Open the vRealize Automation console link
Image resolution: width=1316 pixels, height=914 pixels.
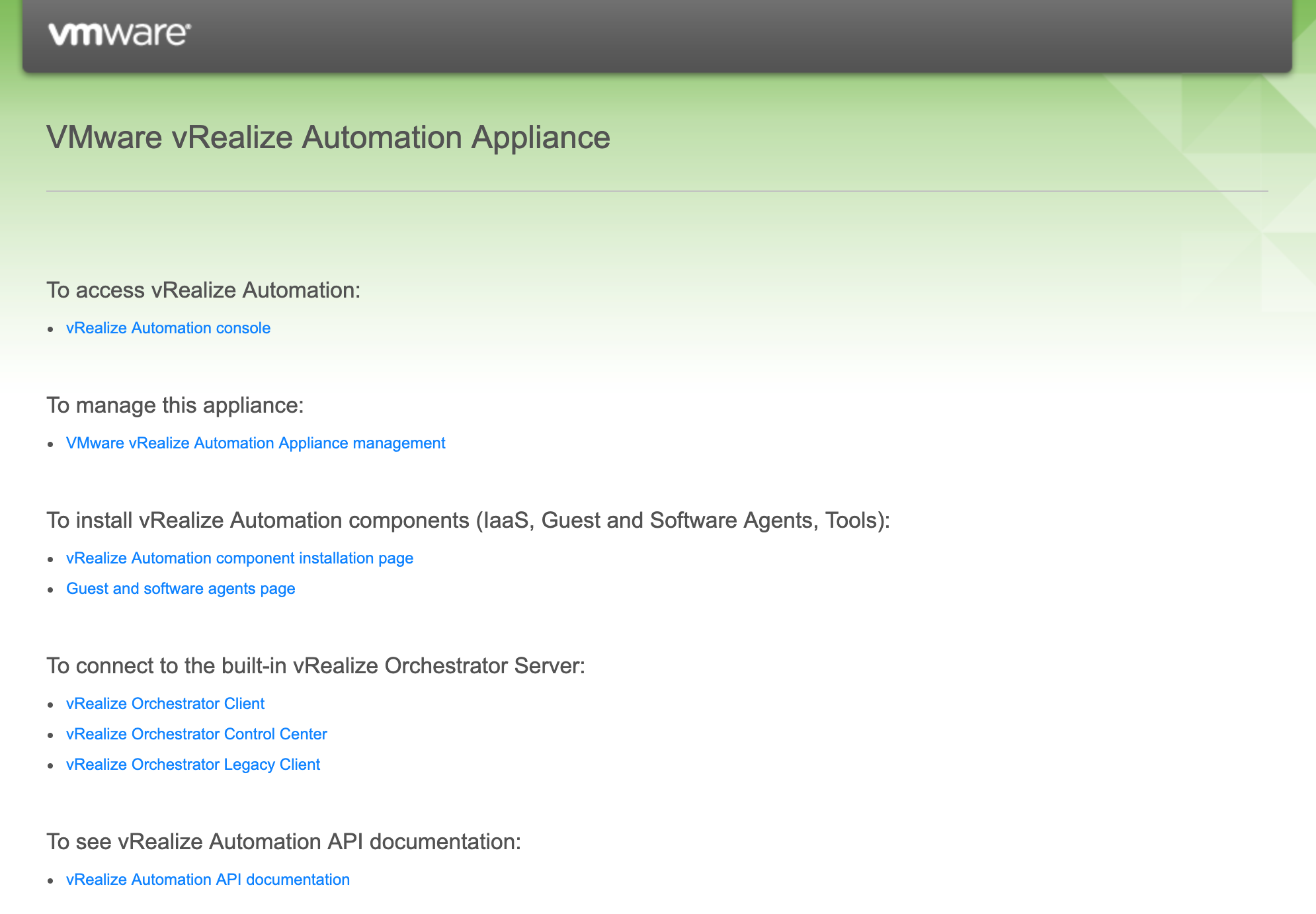169,328
